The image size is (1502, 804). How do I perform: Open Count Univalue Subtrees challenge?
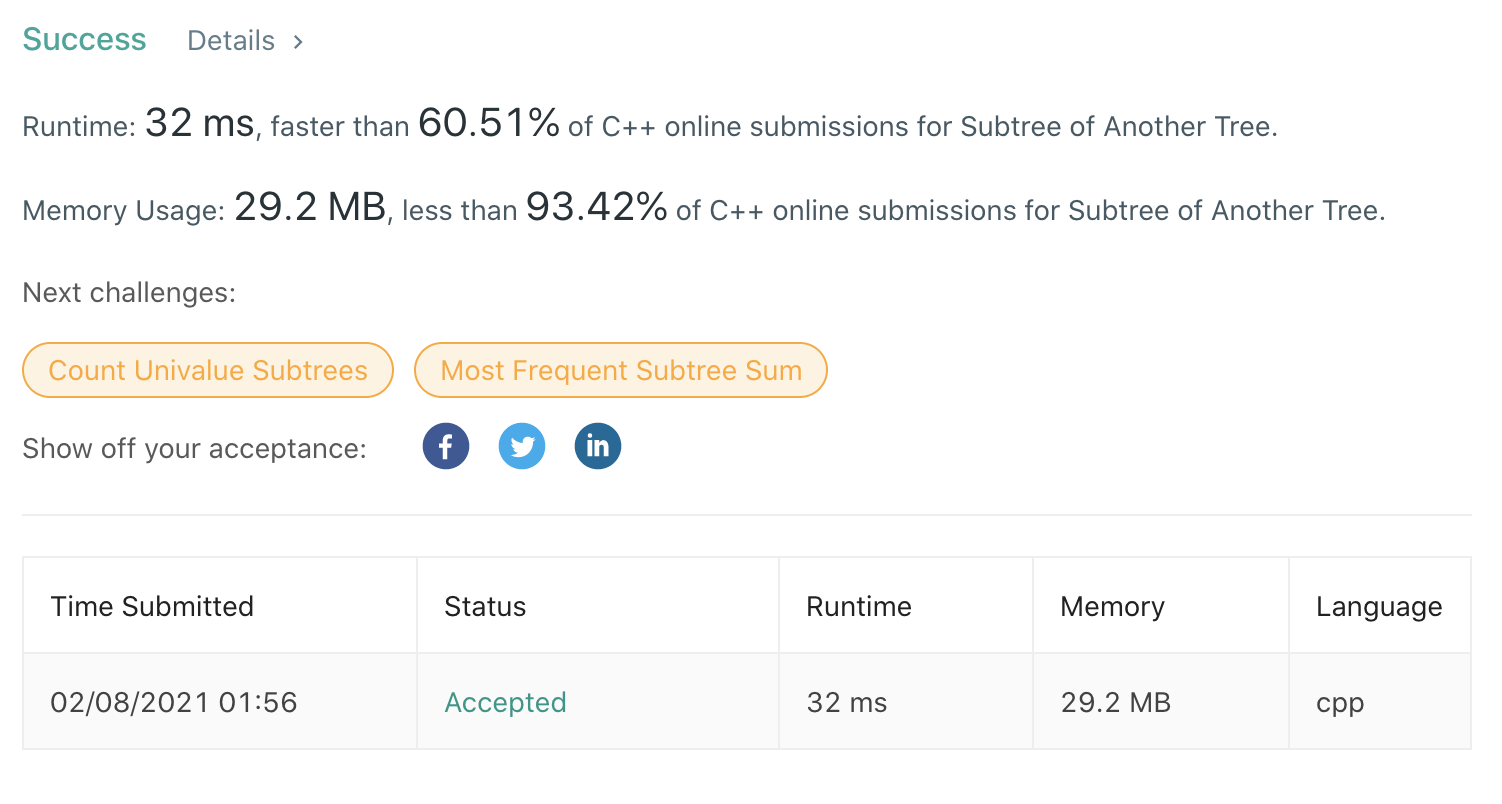(x=208, y=370)
